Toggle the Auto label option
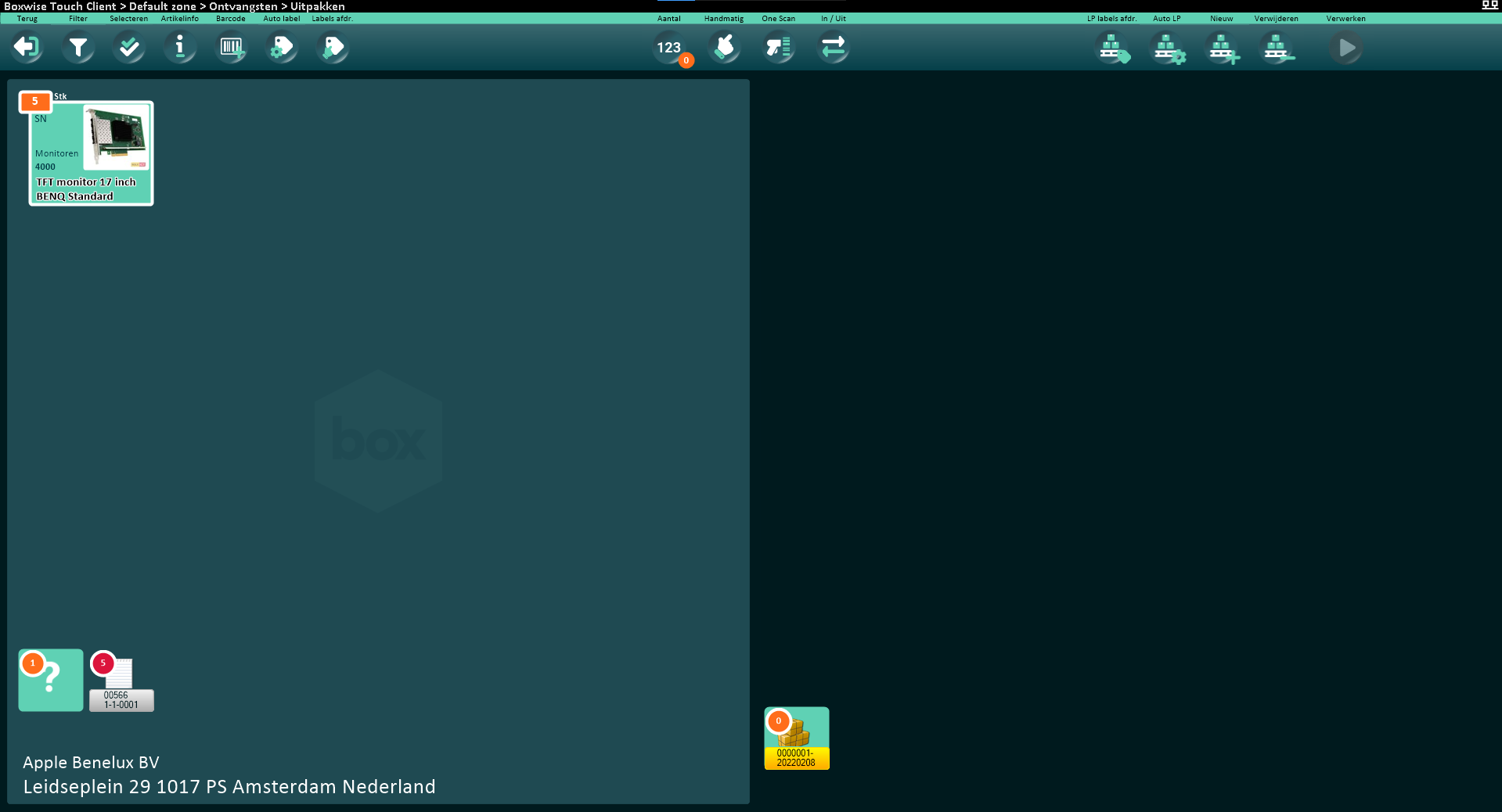 click(282, 48)
